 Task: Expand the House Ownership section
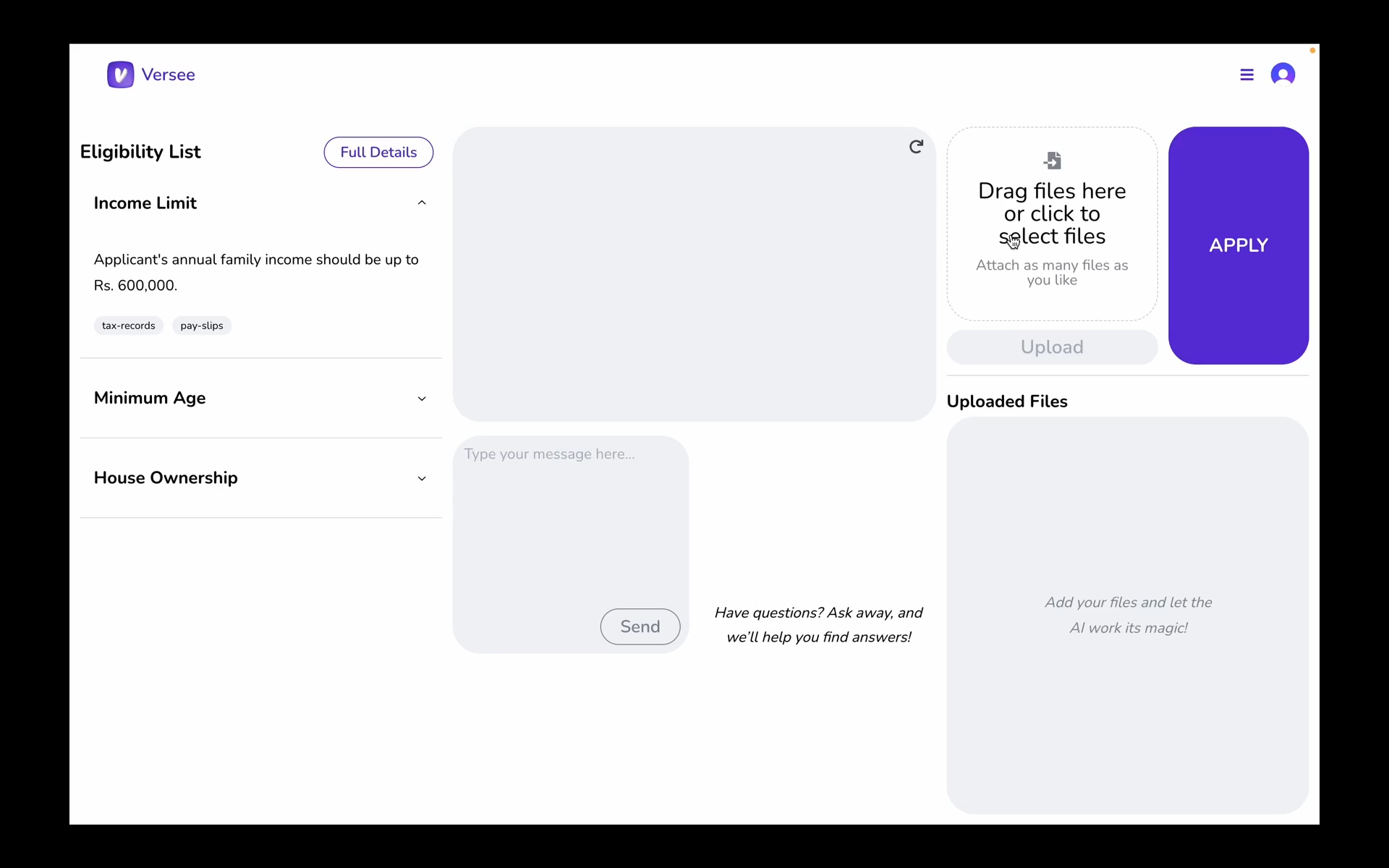coord(422,478)
